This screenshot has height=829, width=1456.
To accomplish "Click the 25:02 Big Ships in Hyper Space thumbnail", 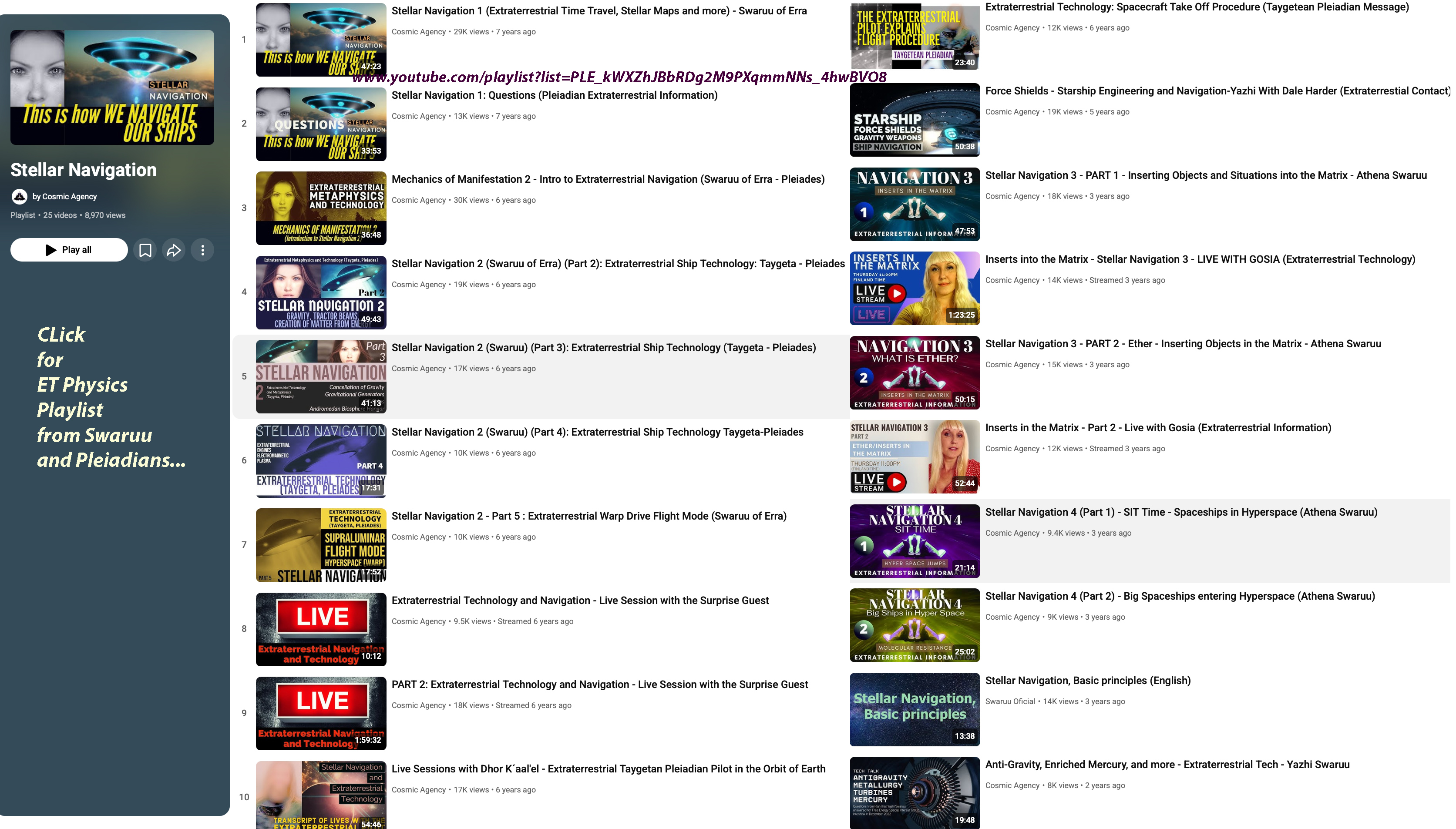I will 915,625.
